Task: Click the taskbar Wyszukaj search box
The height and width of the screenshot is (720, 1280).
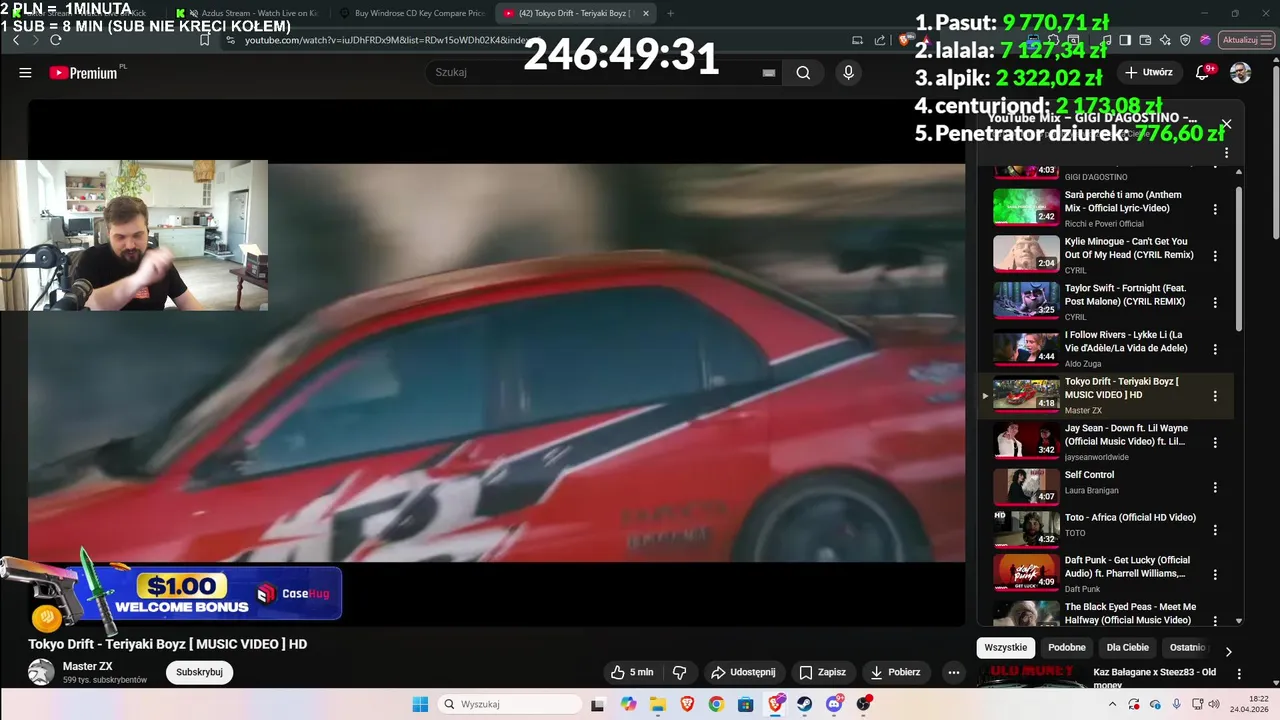Action: (x=508, y=704)
